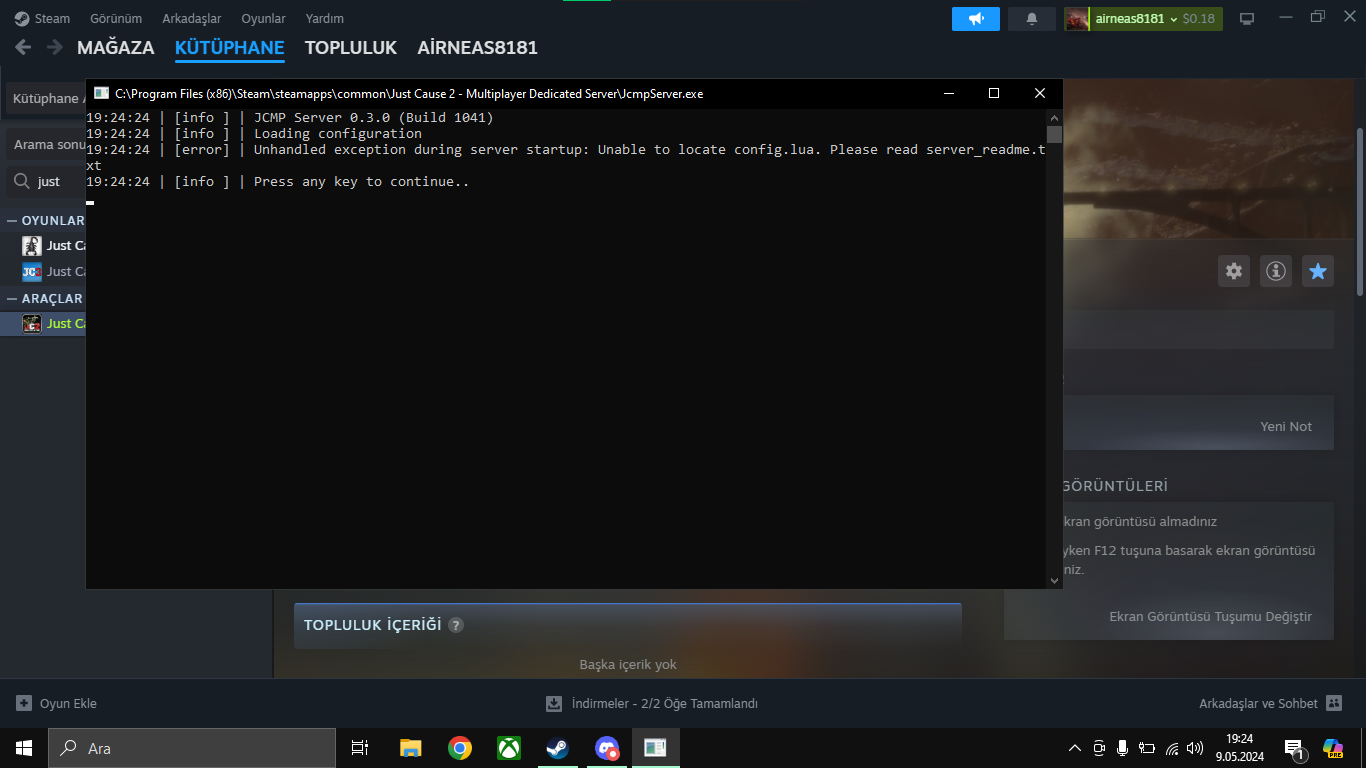1366x768 pixels.
Task: Click the console window's title bar icon
Action: tap(101, 93)
